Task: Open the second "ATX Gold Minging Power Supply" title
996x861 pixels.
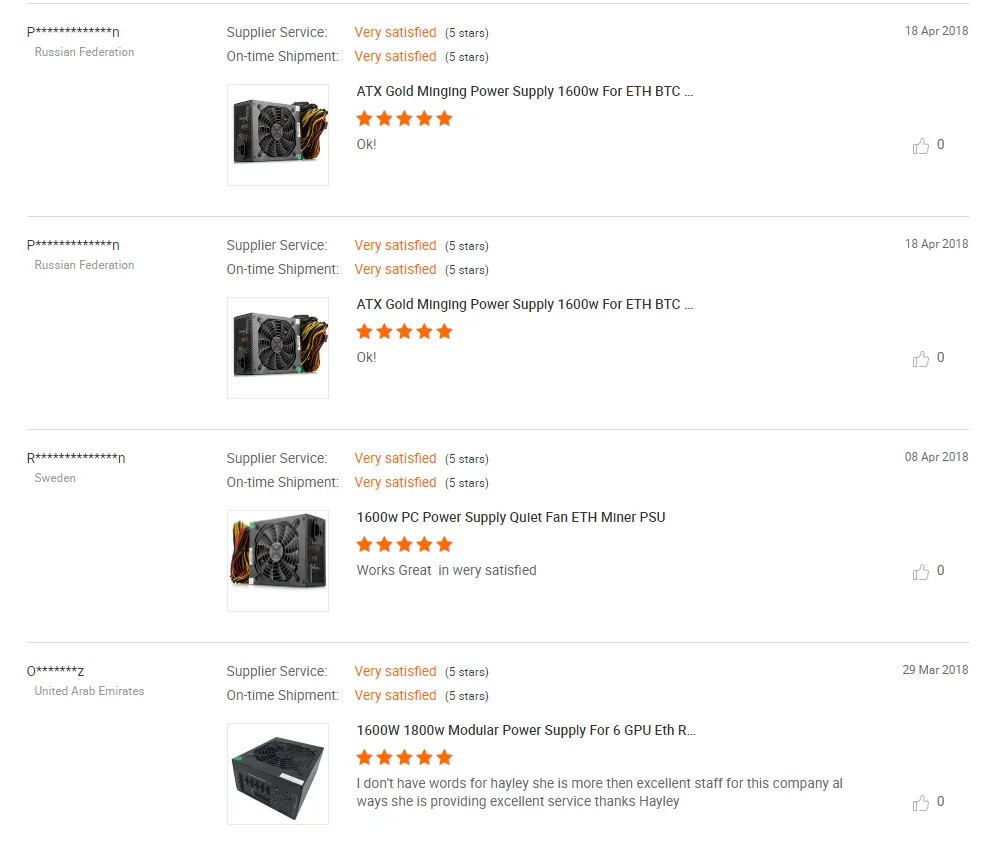Action: pos(524,304)
